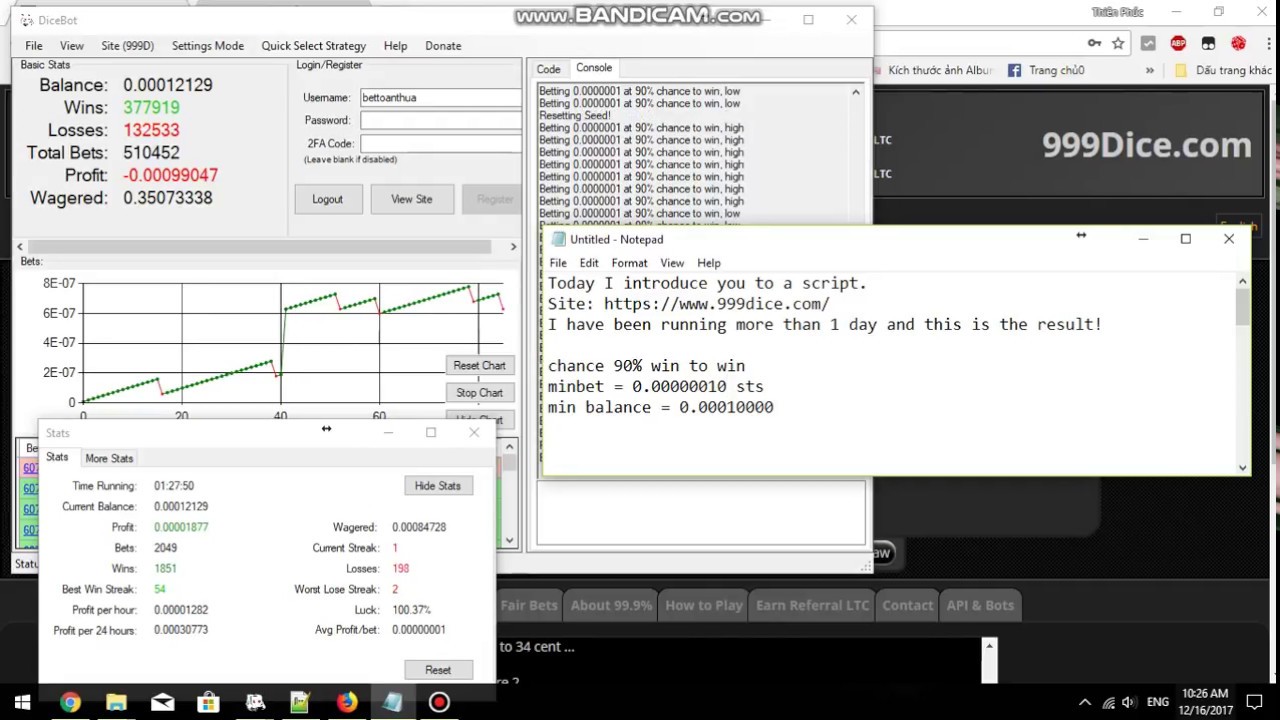Open the Notepad Format menu

click(629, 263)
